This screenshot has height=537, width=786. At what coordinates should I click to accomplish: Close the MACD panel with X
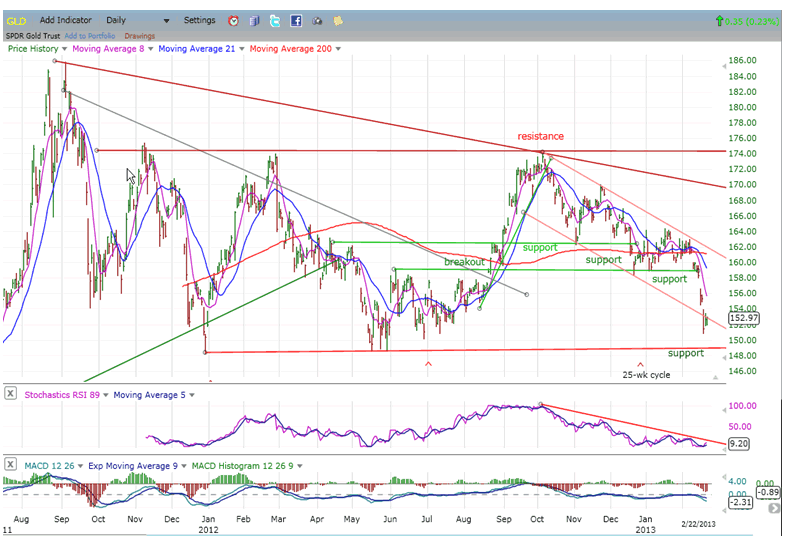tap(10, 464)
